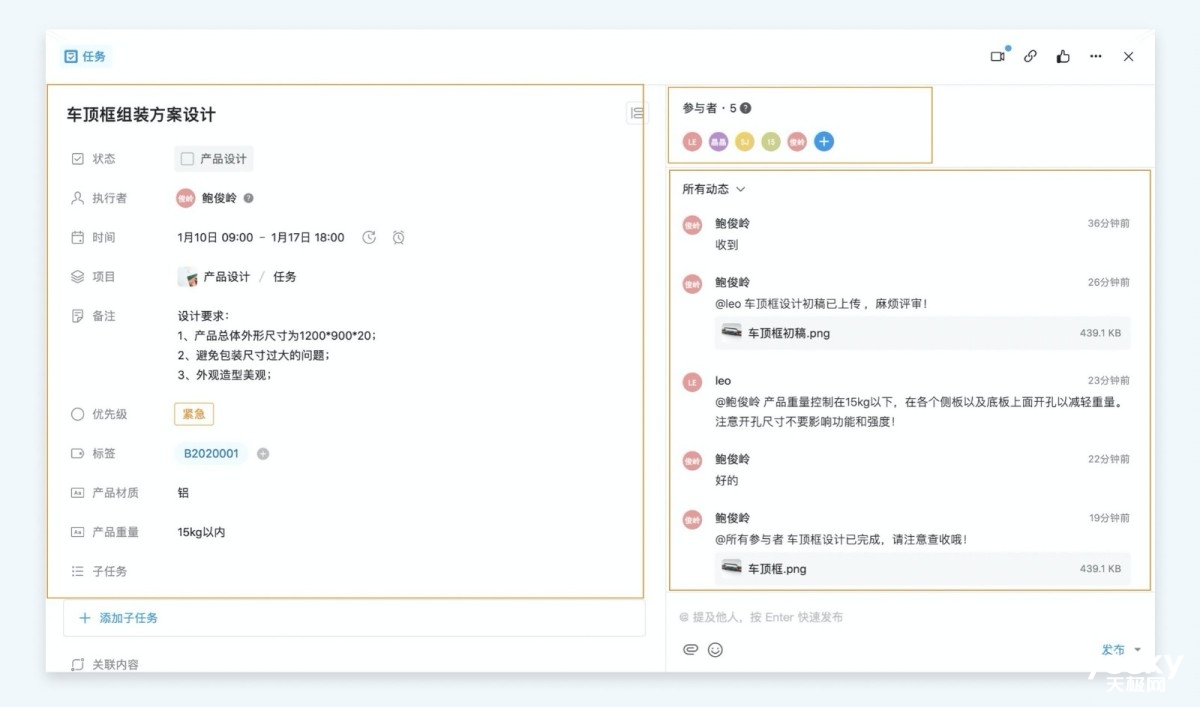Open the 紧急 priority selector

194,414
